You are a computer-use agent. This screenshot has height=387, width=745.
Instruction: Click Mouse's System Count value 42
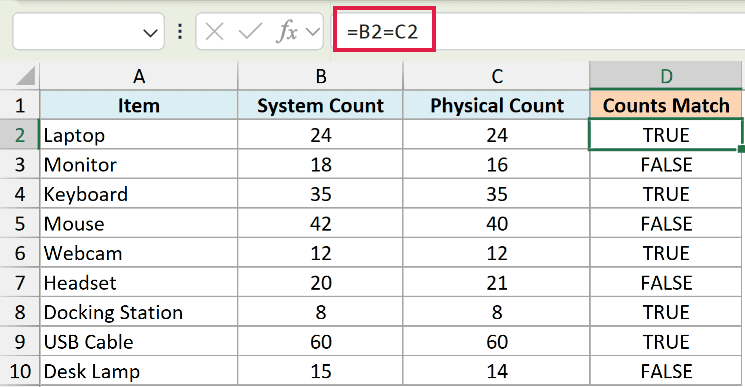(x=320, y=223)
